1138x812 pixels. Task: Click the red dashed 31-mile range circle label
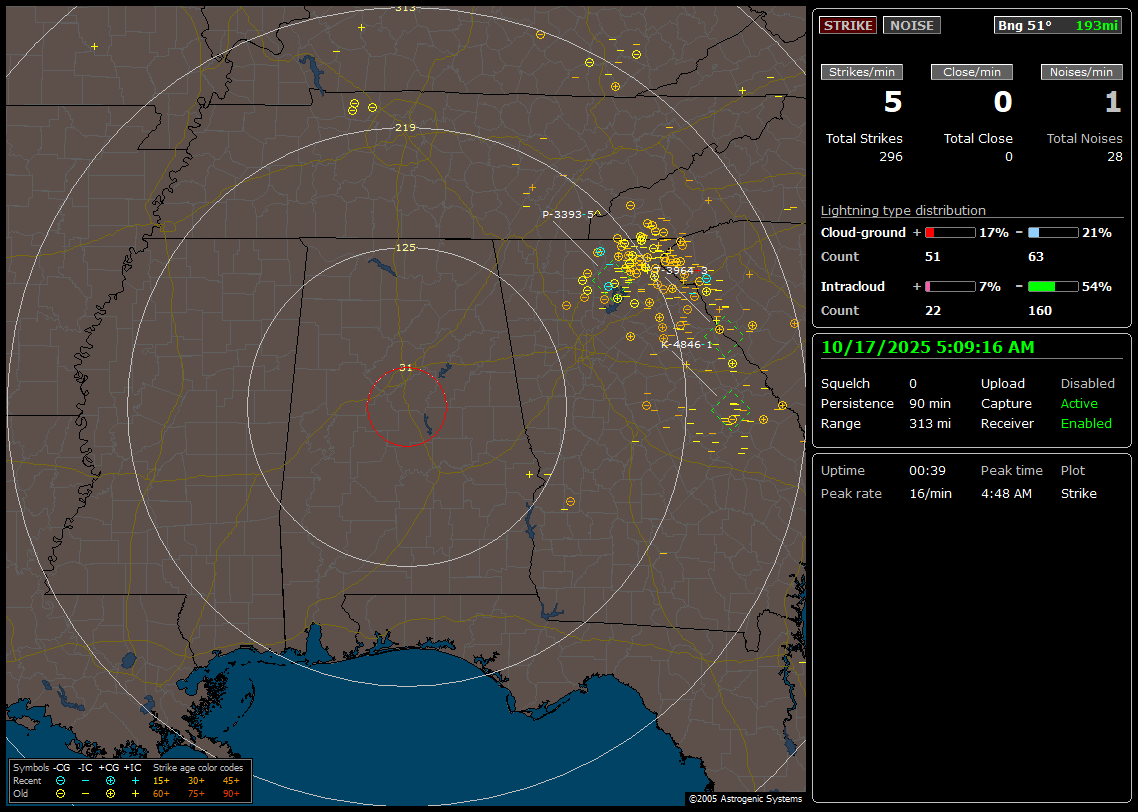click(406, 367)
